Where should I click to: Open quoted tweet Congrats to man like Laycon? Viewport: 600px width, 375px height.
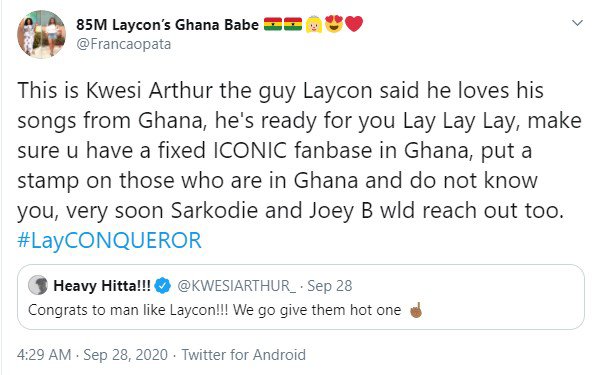tap(301, 297)
